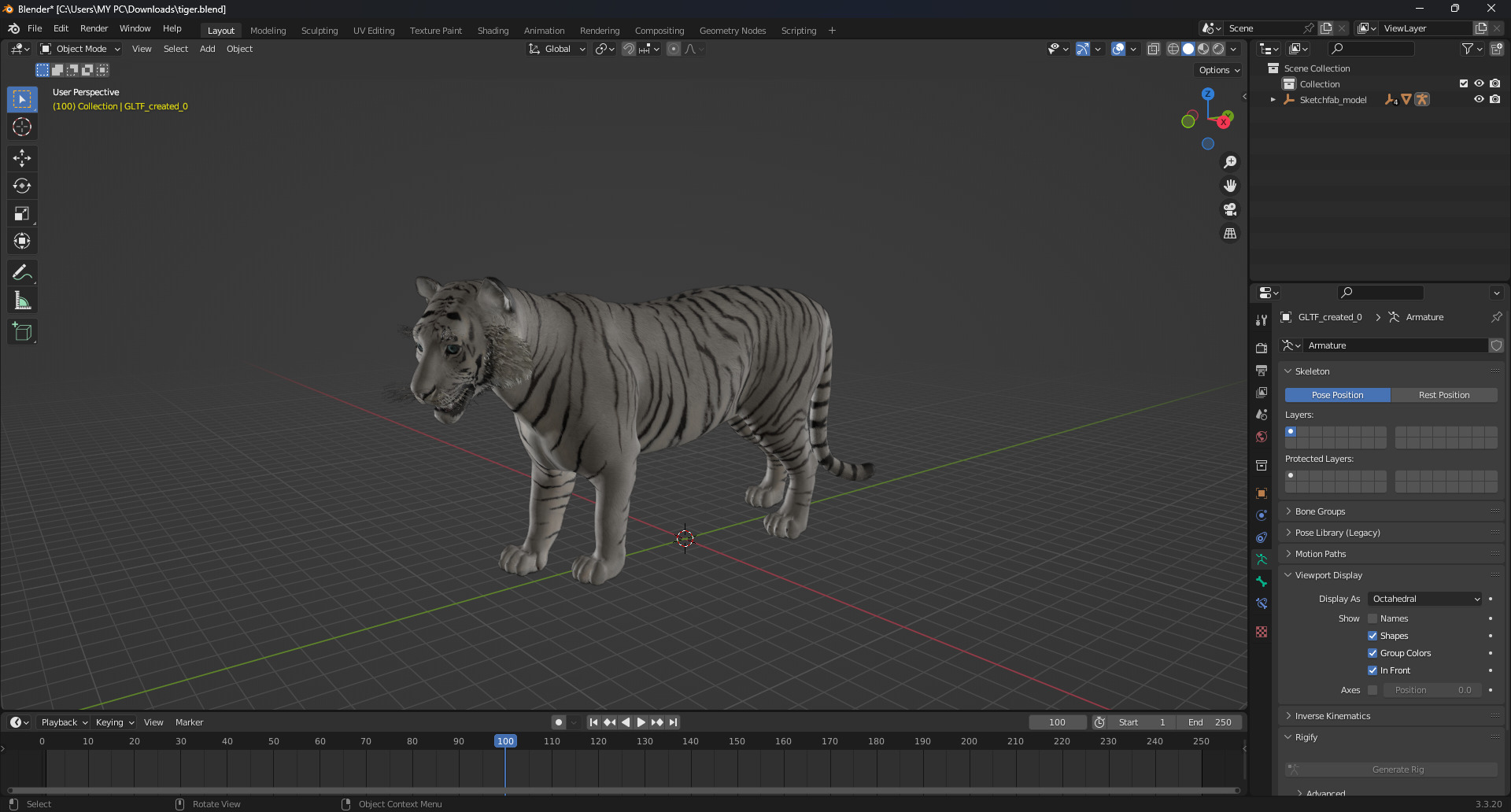Activate the Transform tool
Screen dimensions: 1511x812
click(22, 241)
